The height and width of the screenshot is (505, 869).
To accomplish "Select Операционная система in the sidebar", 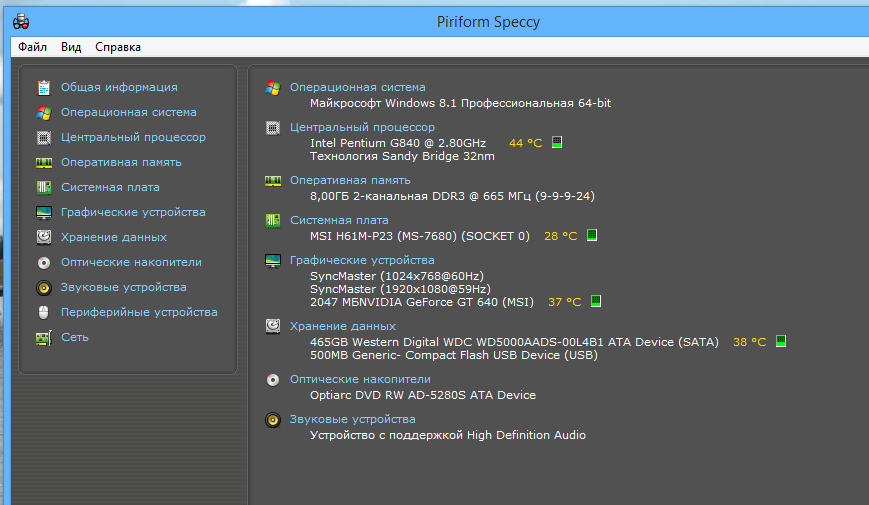I will point(129,112).
